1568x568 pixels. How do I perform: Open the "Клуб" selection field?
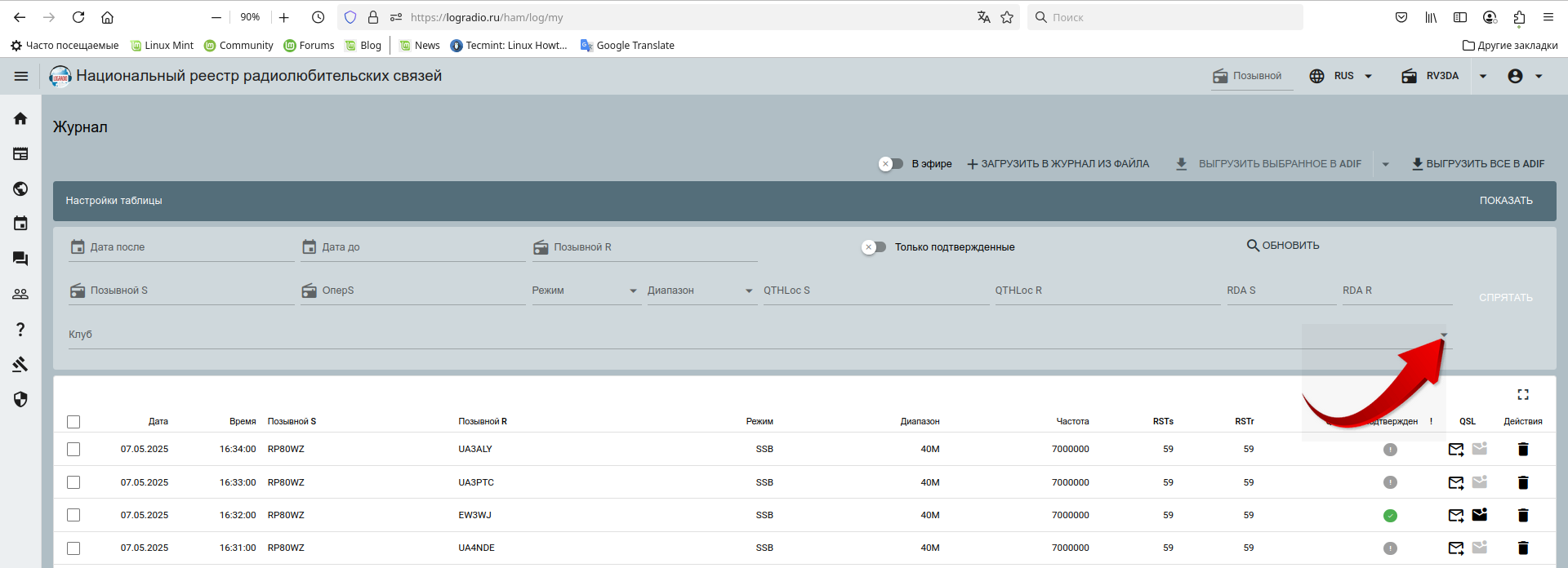[760, 335]
